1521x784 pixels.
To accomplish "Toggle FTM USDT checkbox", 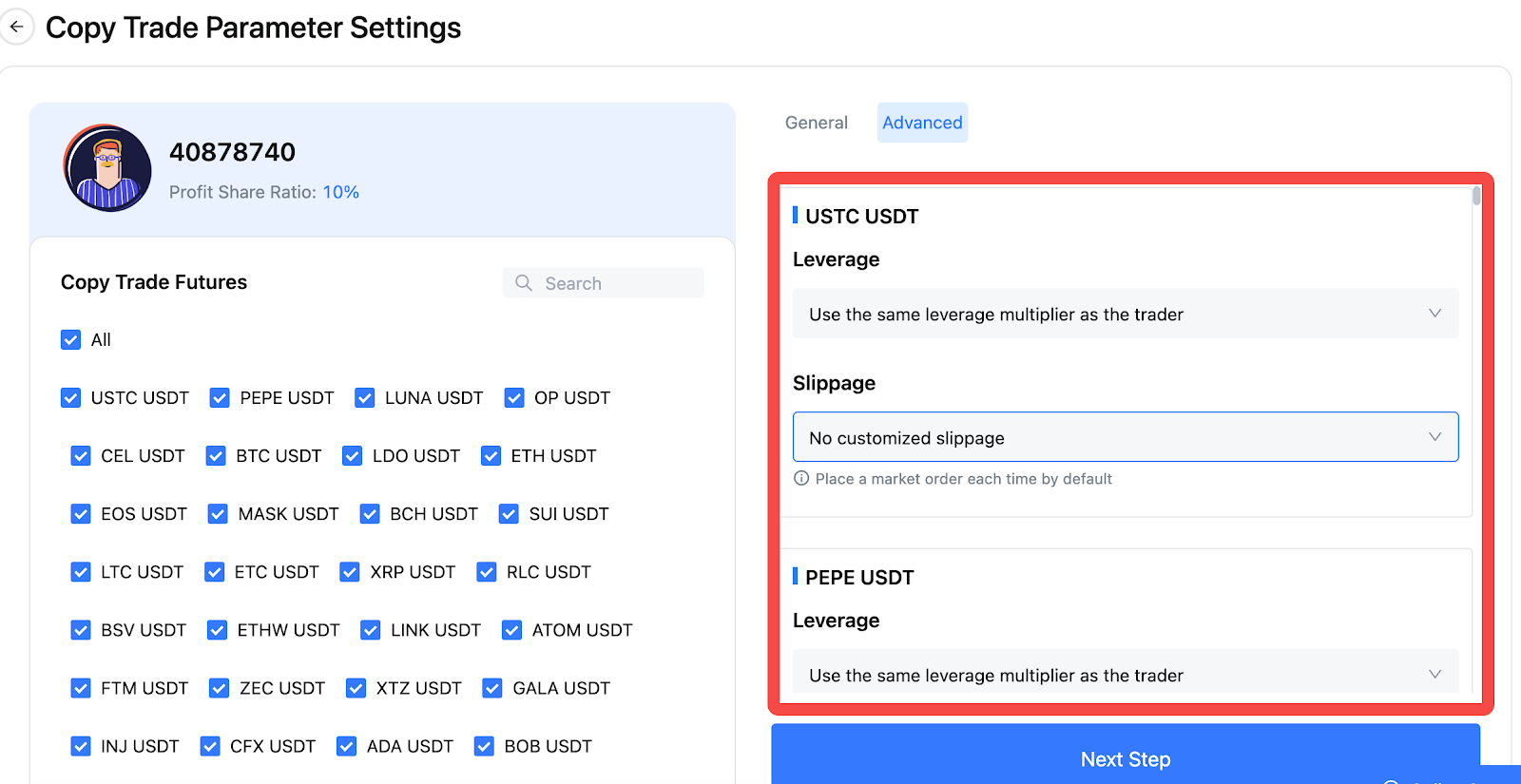I will pyautogui.click(x=81, y=688).
